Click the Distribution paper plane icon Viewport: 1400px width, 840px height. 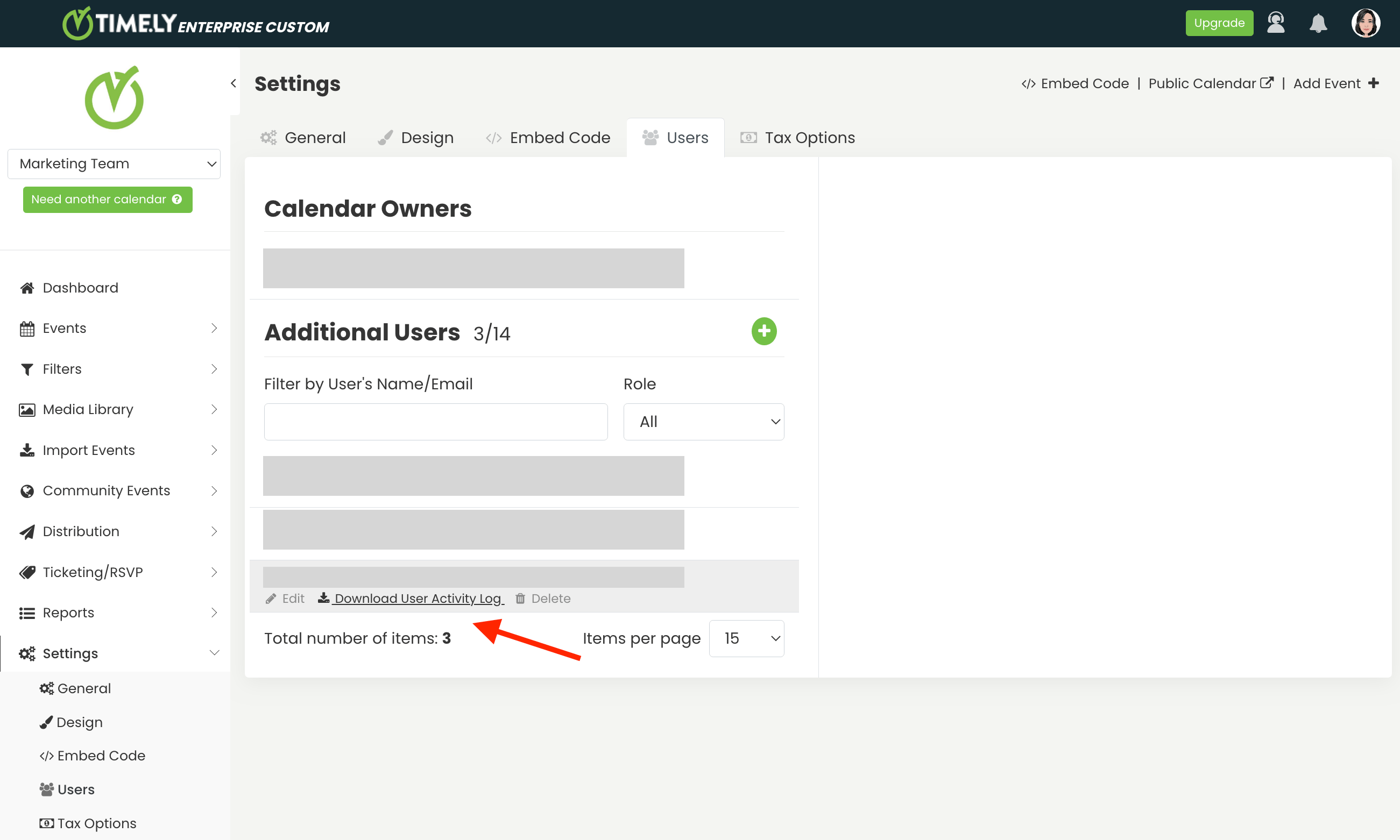26,531
